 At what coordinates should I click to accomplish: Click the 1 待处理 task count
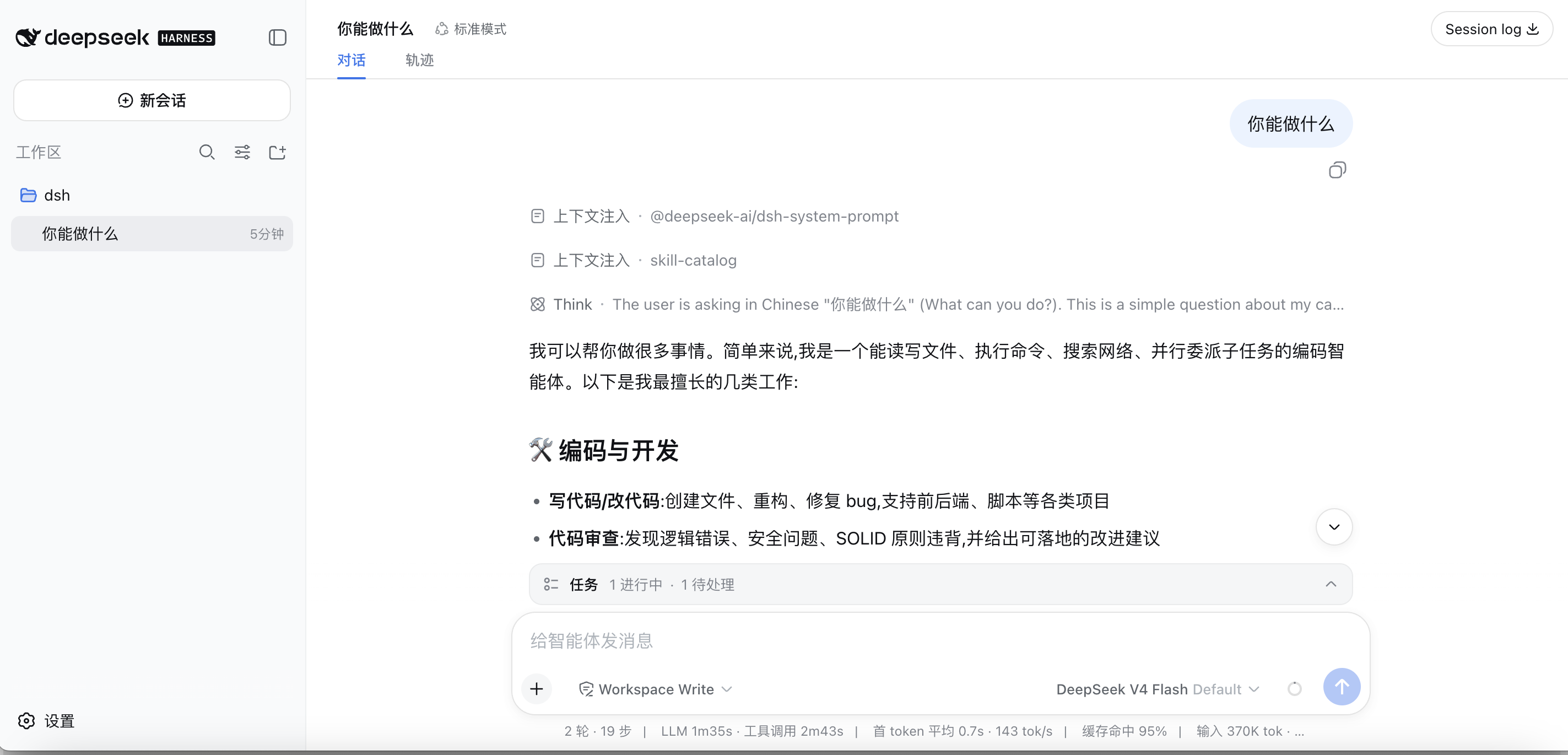point(707,585)
